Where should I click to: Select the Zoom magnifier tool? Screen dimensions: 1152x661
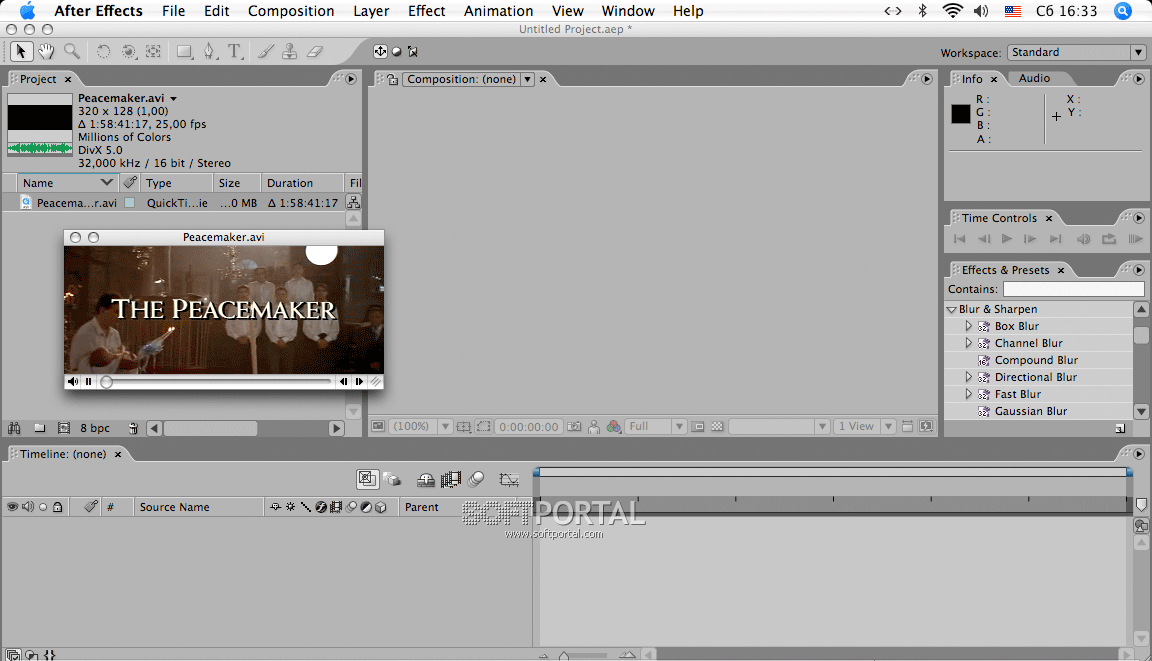72,51
